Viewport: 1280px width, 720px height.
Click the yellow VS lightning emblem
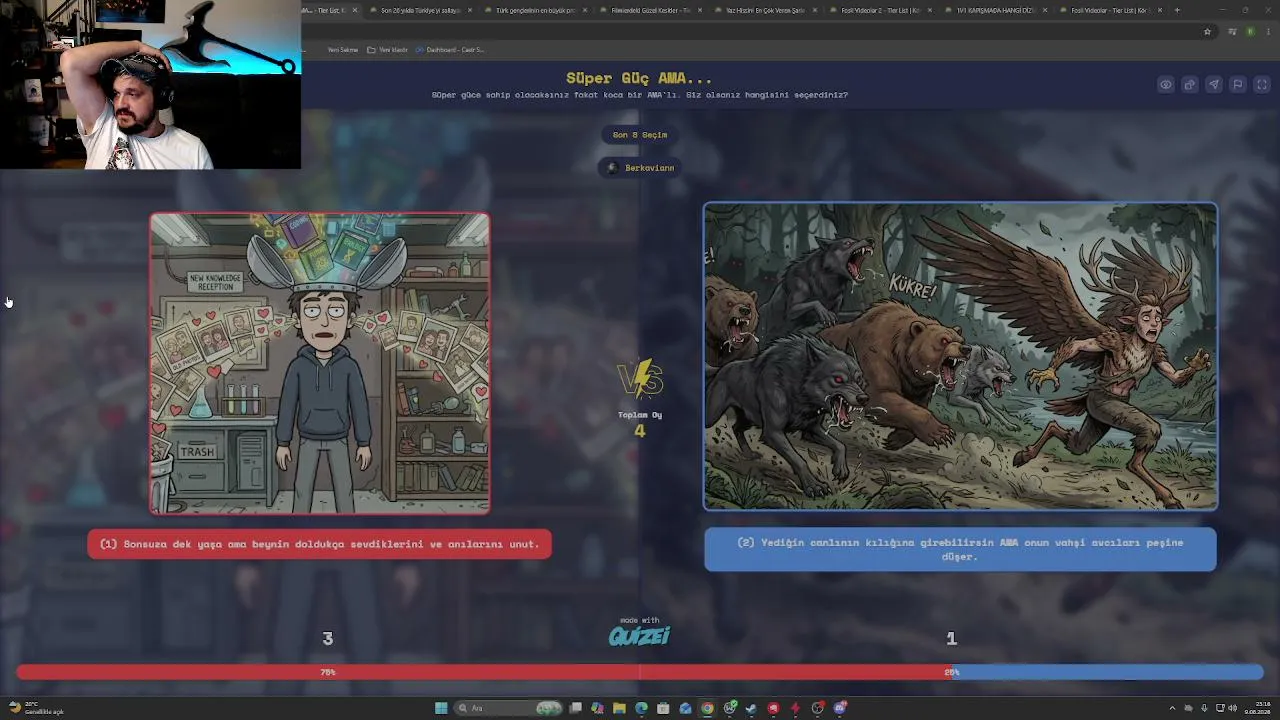[x=640, y=380]
